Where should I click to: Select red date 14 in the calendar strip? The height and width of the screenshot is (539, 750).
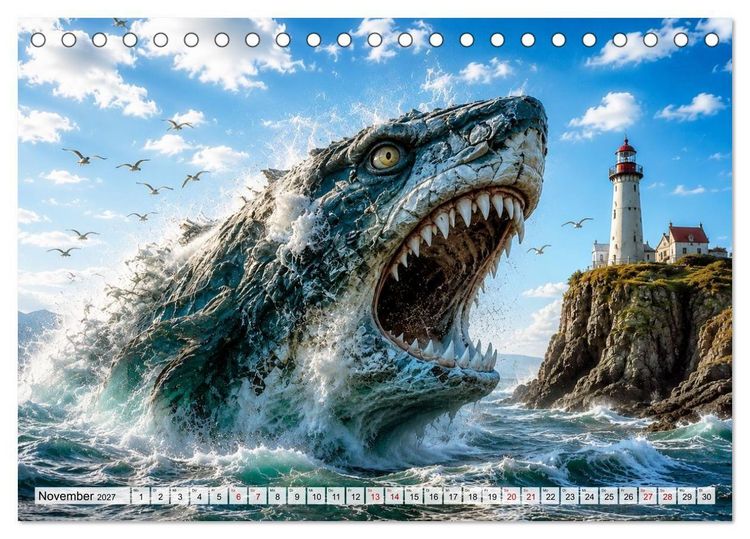click(395, 496)
